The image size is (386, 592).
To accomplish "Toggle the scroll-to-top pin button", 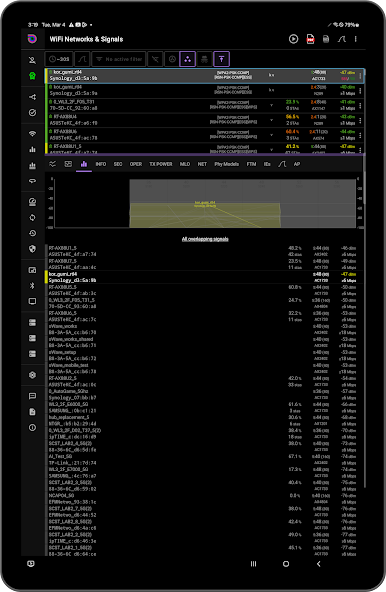I will 222,59.
